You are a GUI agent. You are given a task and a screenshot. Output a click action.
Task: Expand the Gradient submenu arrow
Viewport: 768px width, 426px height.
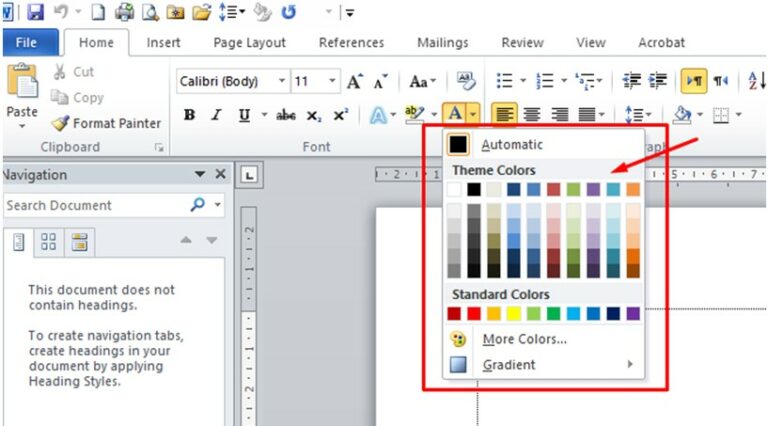(630, 365)
